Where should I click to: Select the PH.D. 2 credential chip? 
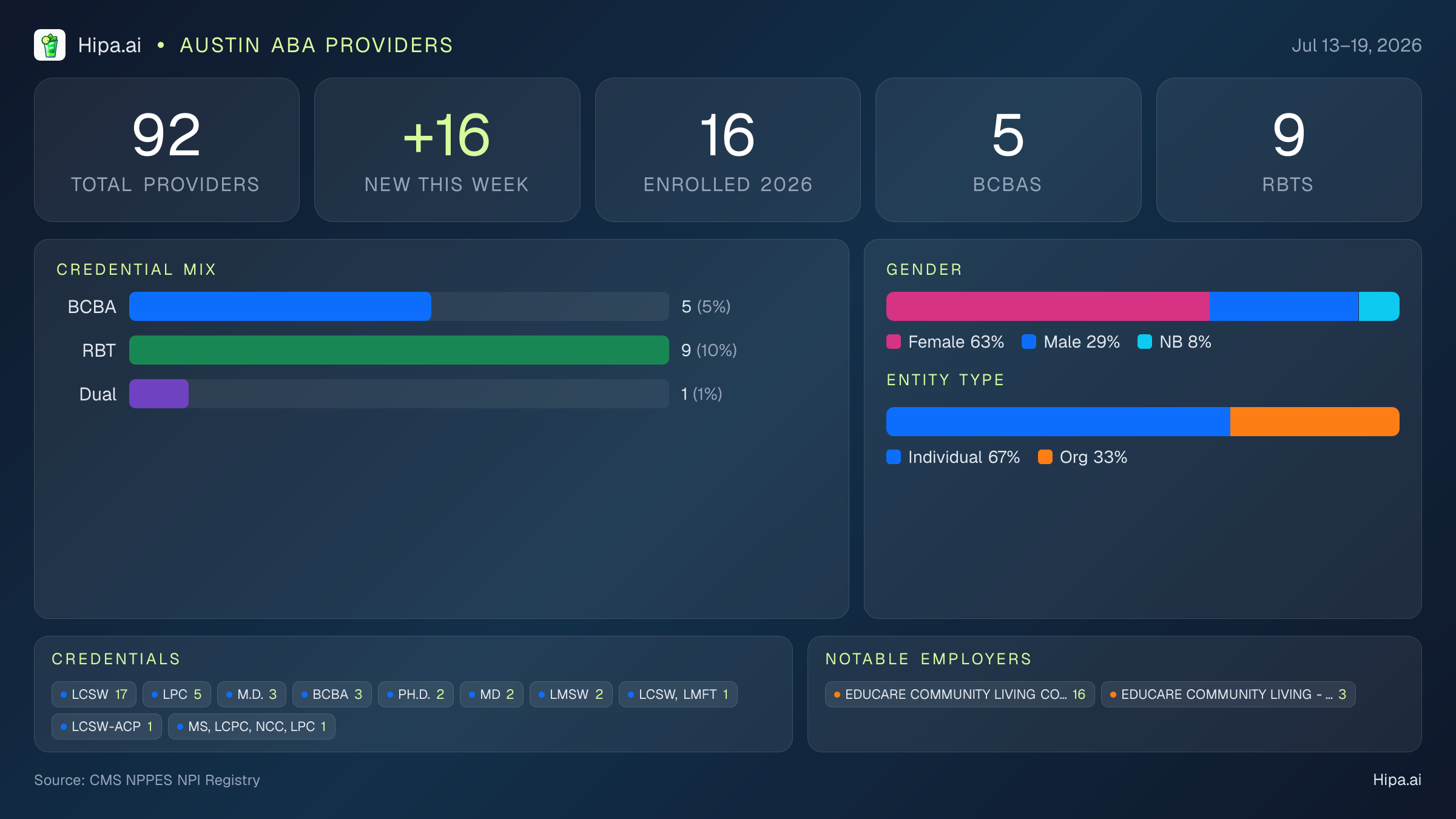click(x=416, y=694)
